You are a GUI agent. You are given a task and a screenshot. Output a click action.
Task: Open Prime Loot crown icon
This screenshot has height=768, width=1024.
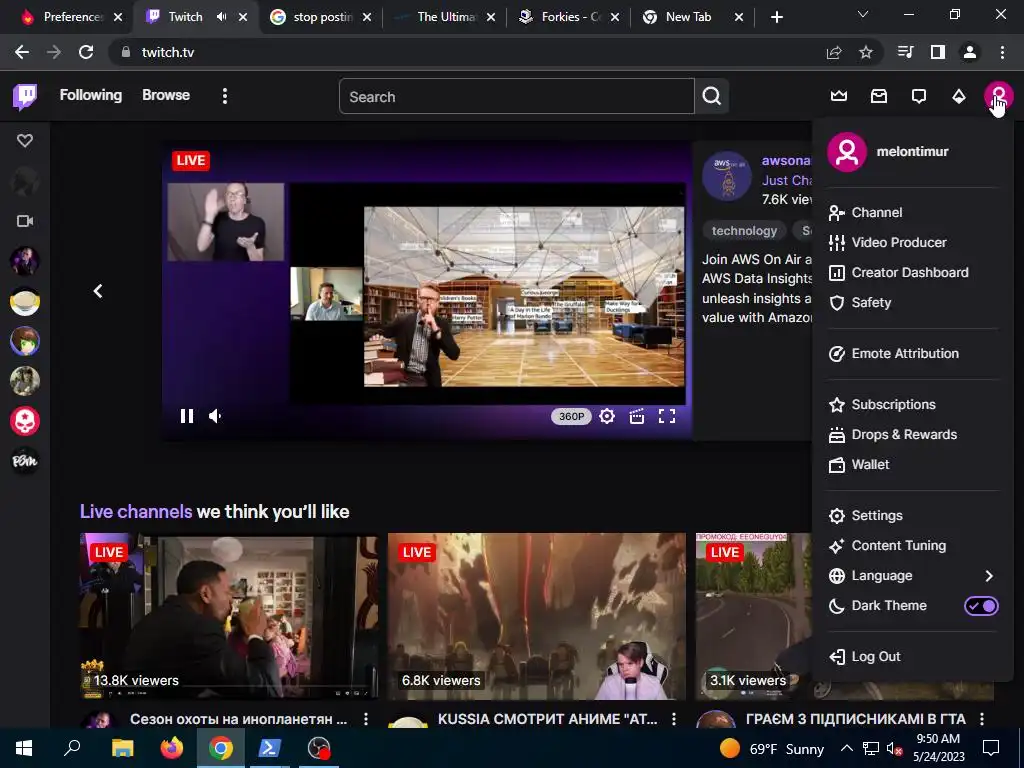click(x=839, y=97)
